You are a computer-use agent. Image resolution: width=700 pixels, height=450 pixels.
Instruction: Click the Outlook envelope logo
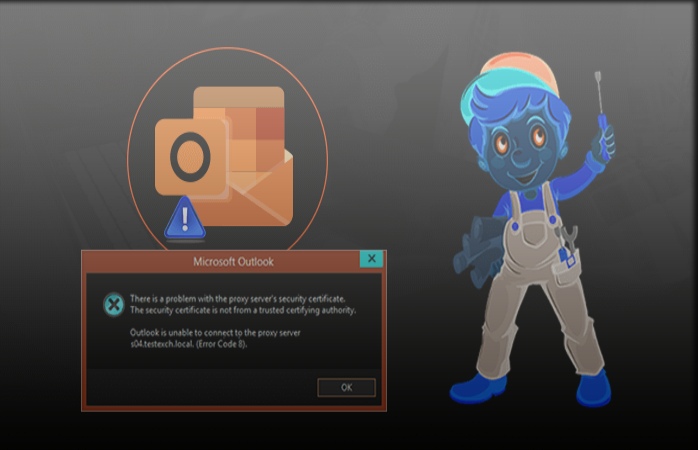coord(224,156)
